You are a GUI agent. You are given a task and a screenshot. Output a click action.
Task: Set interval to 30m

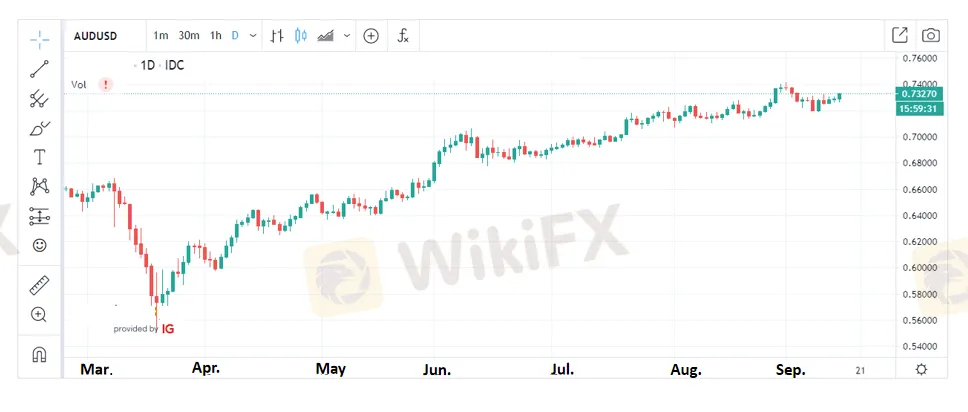tap(188, 36)
